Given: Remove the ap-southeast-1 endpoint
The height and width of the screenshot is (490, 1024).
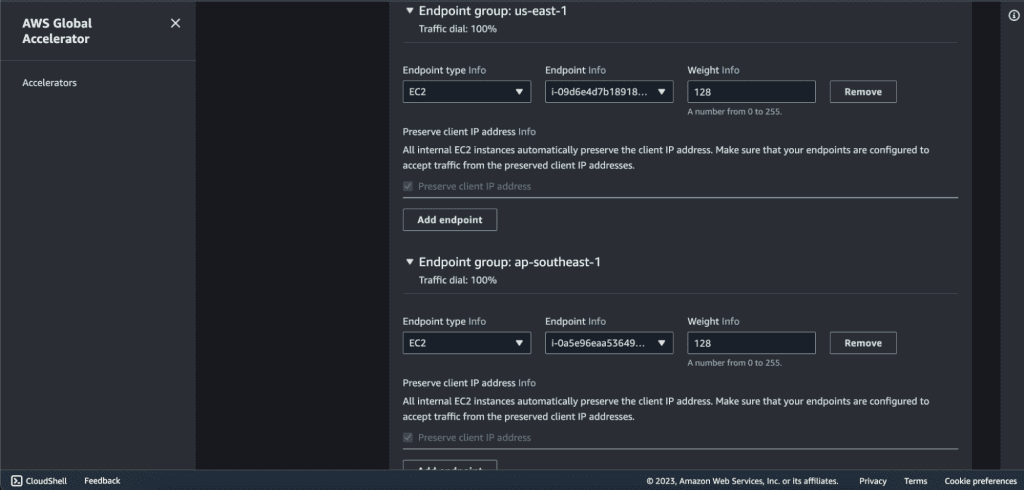Looking at the screenshot, I should [863, 343].
